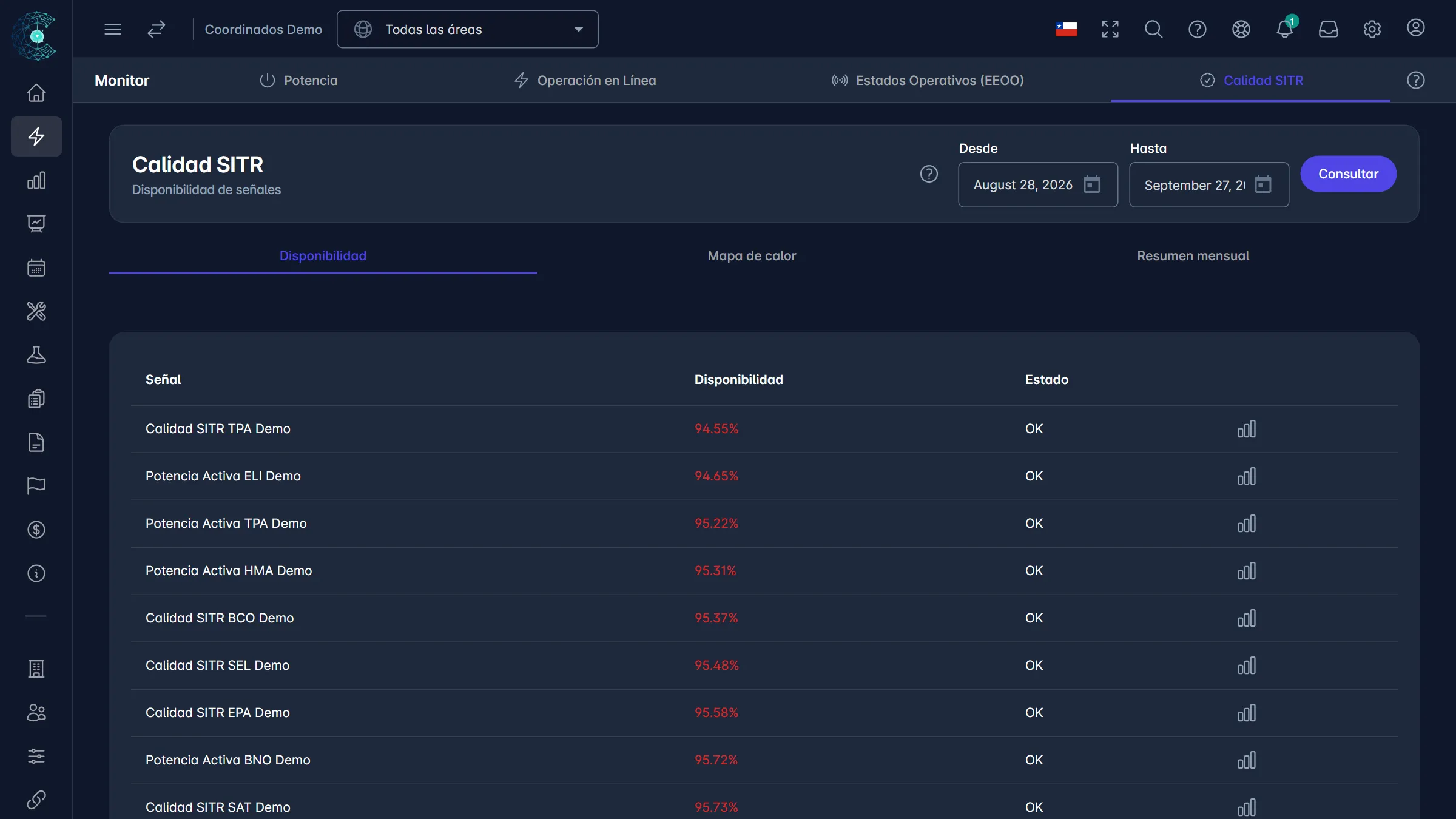Open chart for Potencia Activa HMA Demo
The height and width of the screenshot is (819, 1456).
(1246, 571)
